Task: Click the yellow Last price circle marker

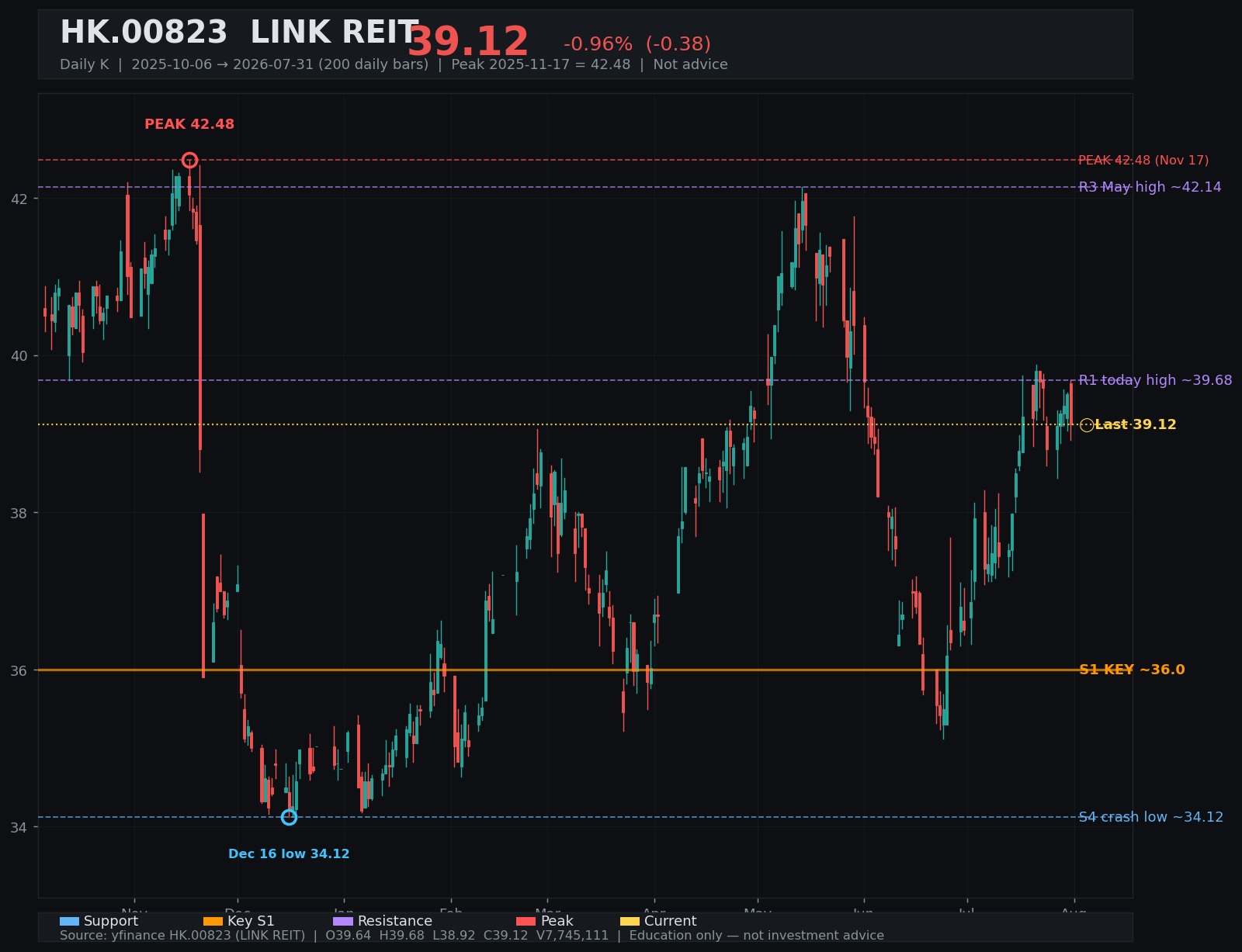Action: [1087, 425]
